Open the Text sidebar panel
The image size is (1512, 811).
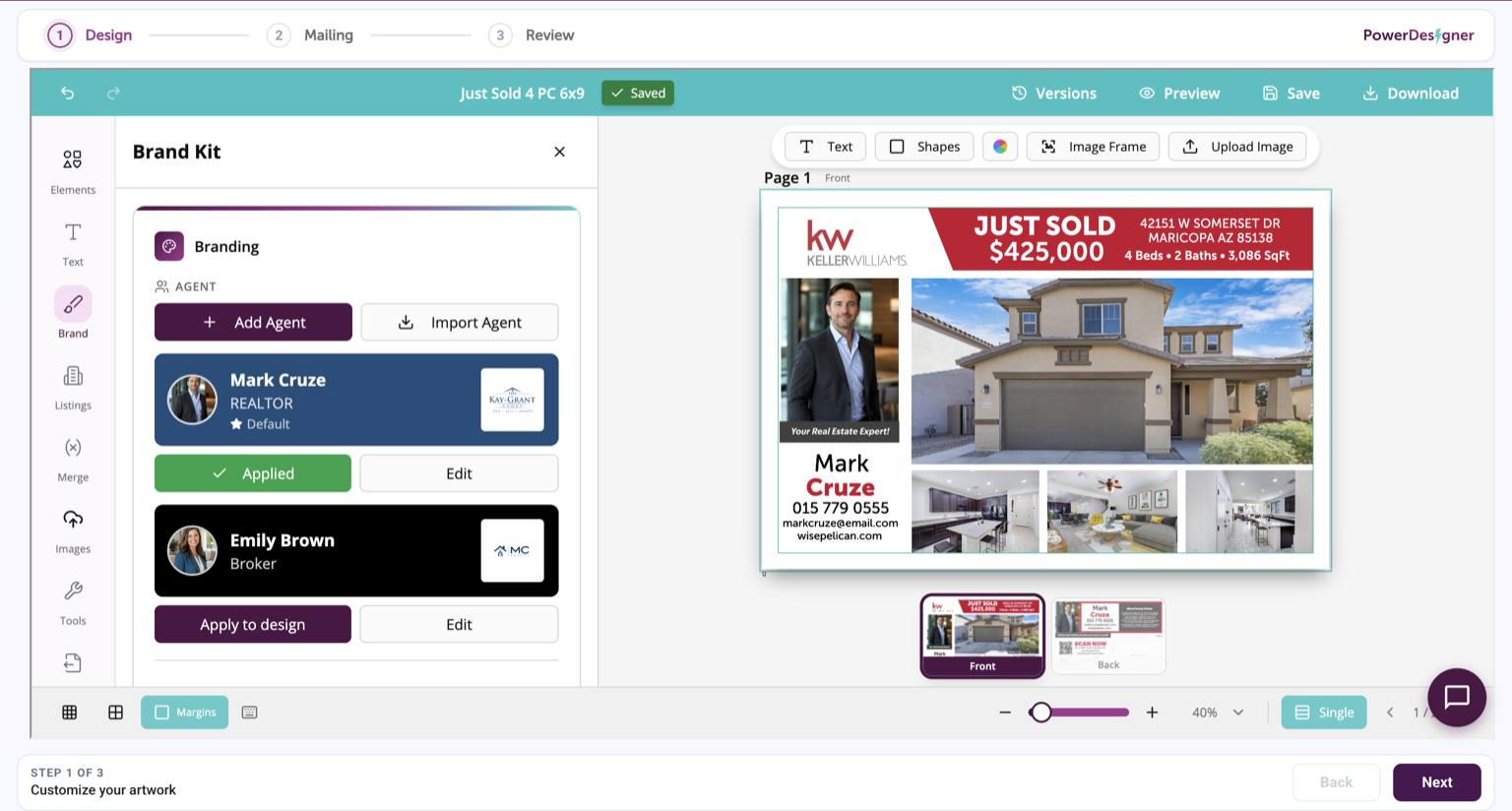pos(73,244)
